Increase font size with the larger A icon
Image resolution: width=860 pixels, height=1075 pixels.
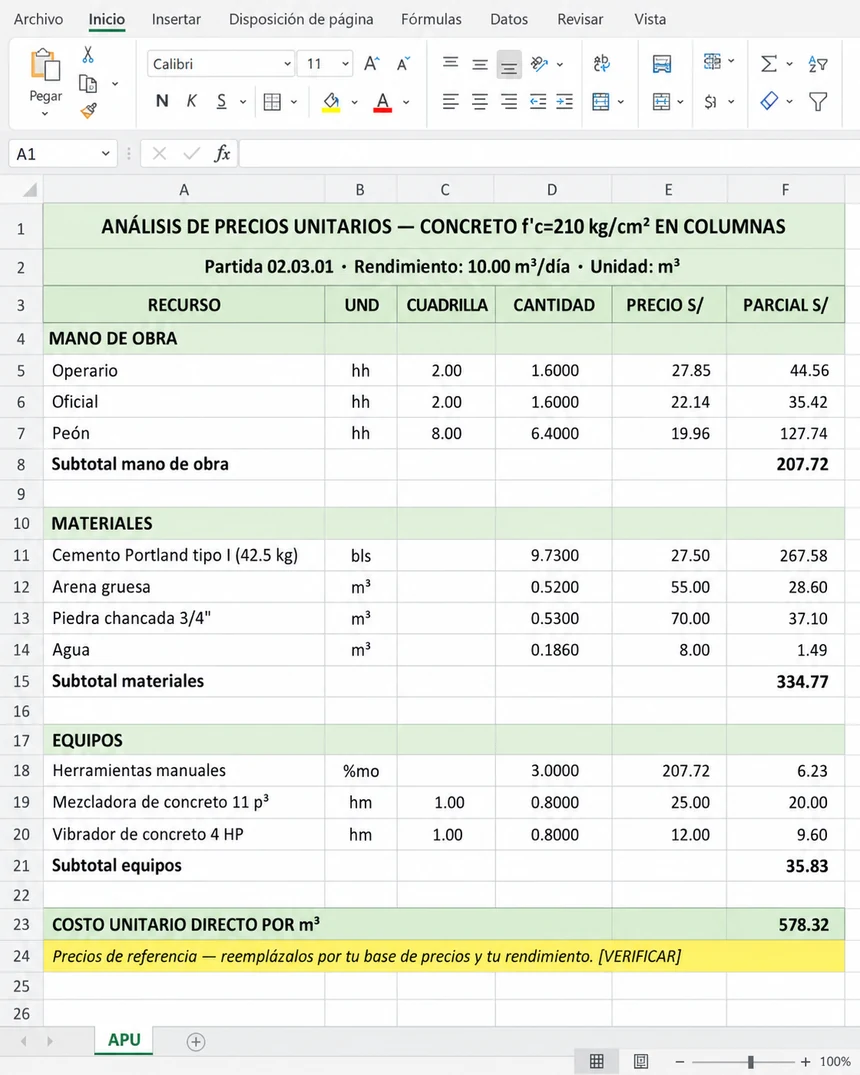pyautogui.click(x=371, y=64)
